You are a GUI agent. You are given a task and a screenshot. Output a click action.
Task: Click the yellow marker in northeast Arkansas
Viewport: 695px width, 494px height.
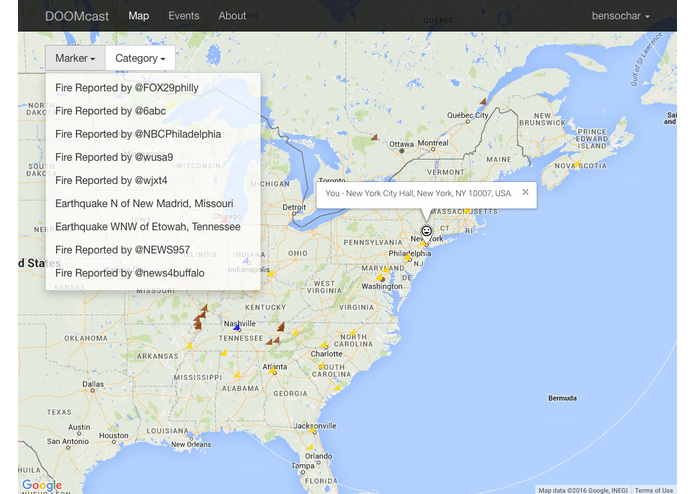189,346
